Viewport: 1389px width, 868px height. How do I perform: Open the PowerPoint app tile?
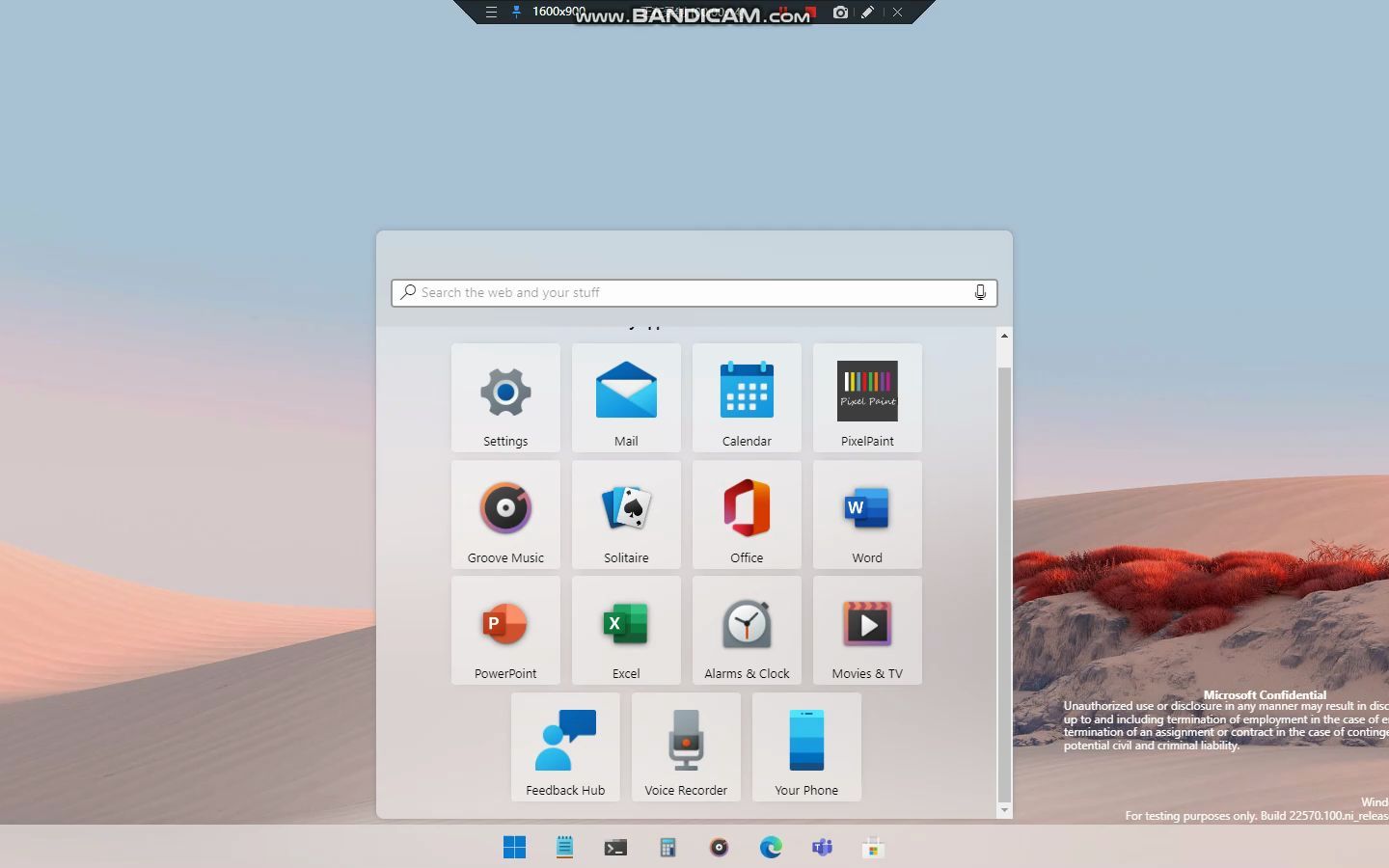coord(505,630)
